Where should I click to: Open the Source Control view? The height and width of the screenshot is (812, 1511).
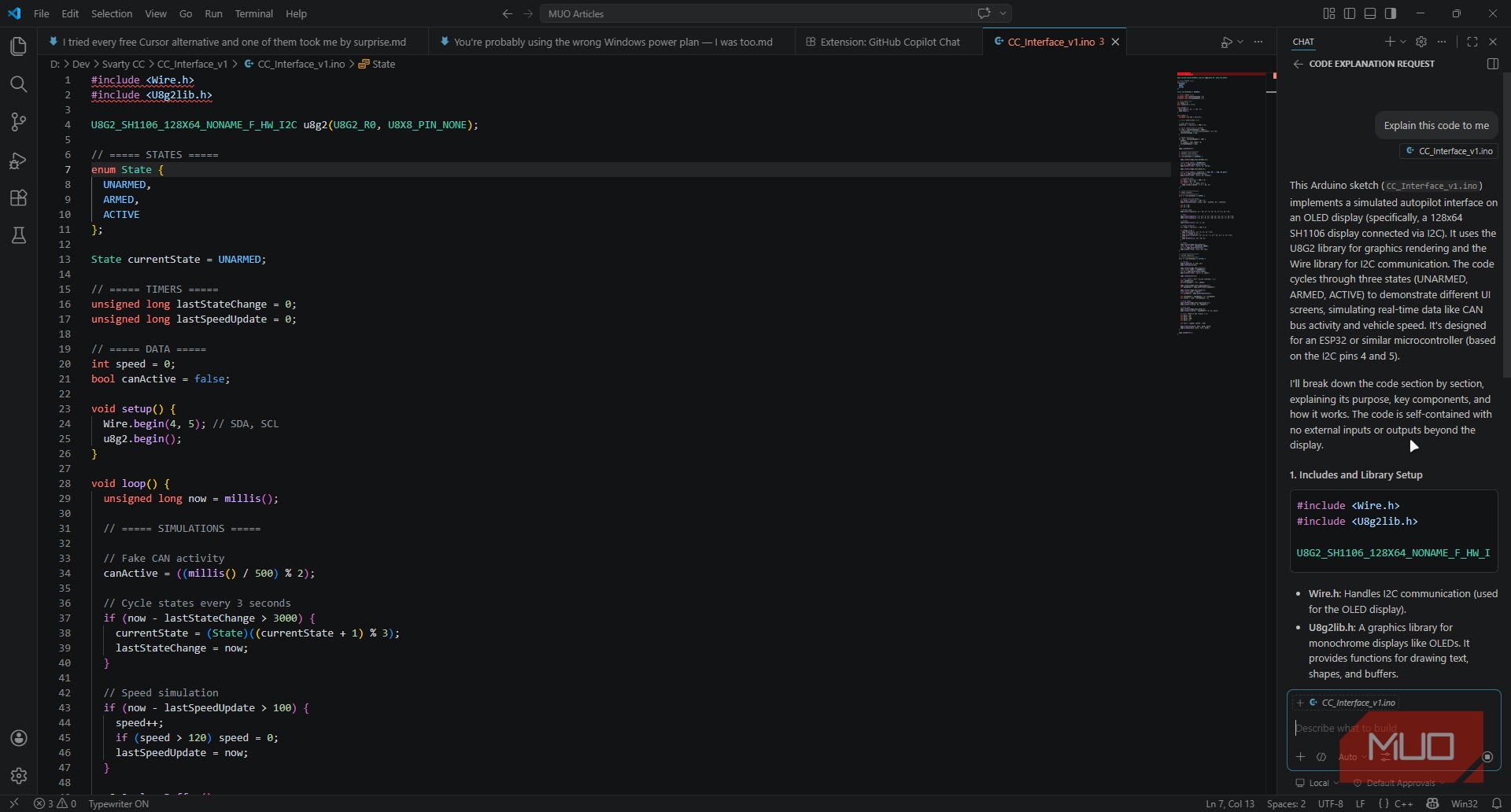click(18, 122)
